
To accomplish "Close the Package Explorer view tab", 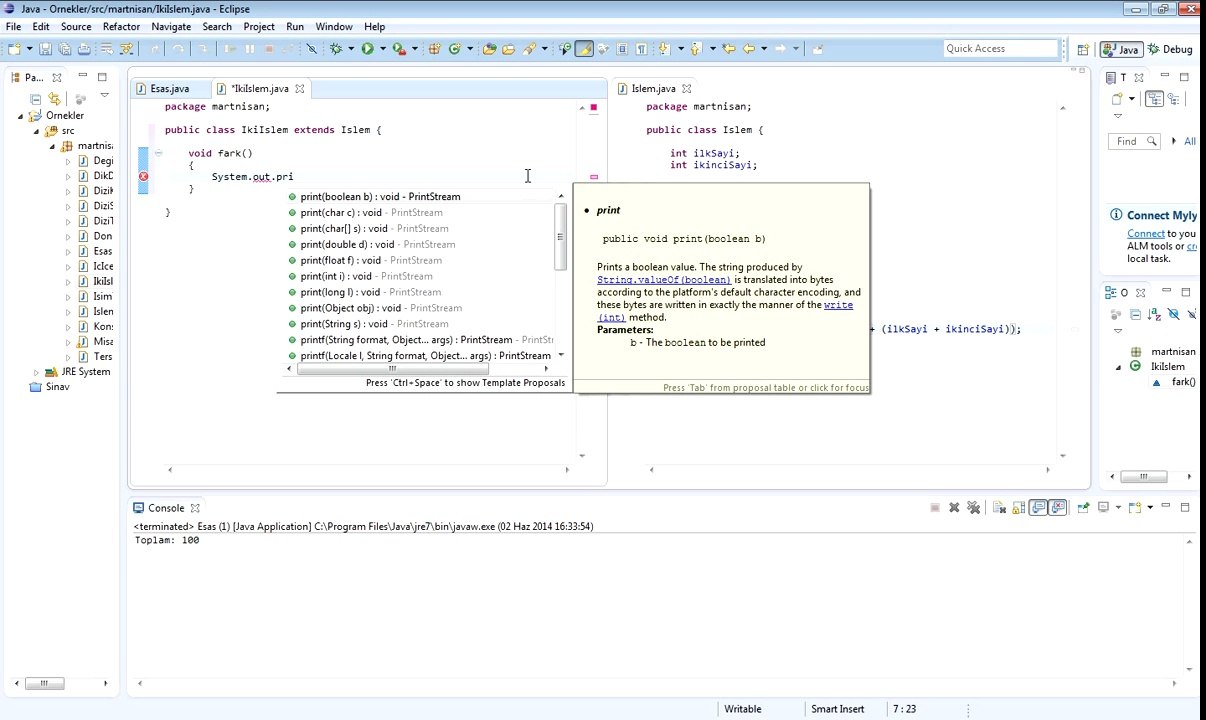I will coord(57,77).
